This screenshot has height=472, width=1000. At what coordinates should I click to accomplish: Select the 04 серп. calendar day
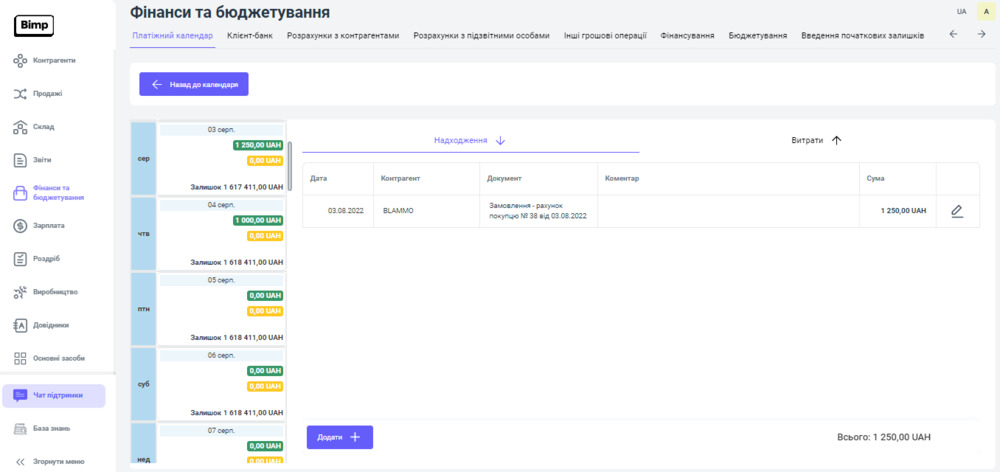pyautogui.click(x=220, y=205)
